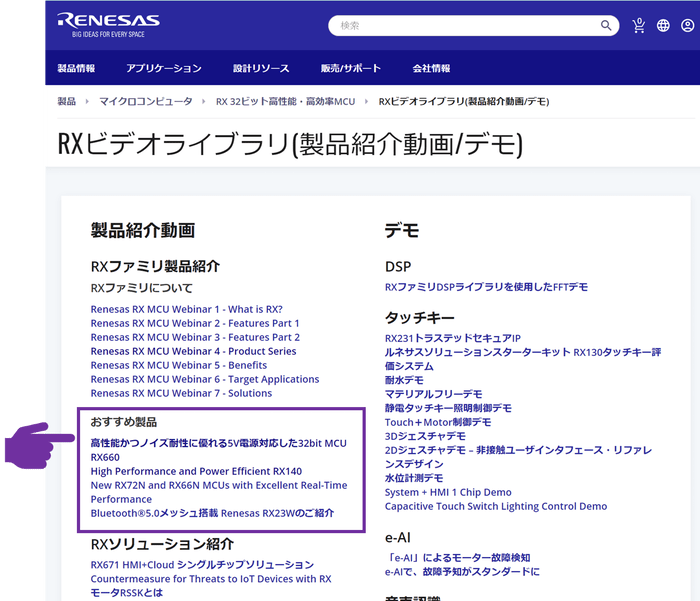Click the DSP subheading

(x=398, y=267)
